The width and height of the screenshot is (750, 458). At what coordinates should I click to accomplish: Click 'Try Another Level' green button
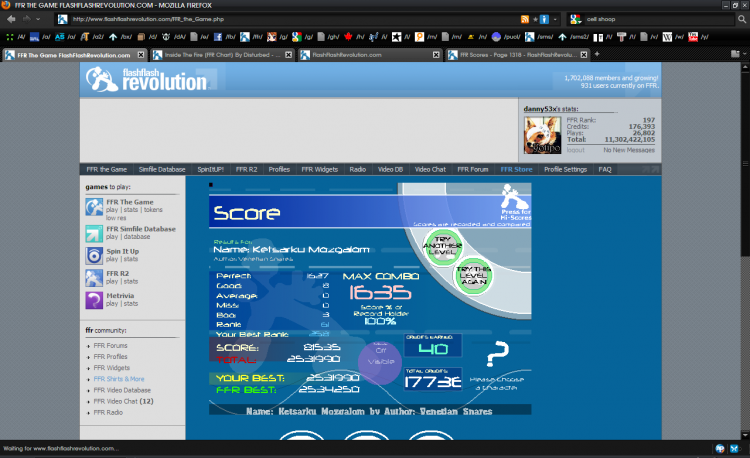[443, 247]
